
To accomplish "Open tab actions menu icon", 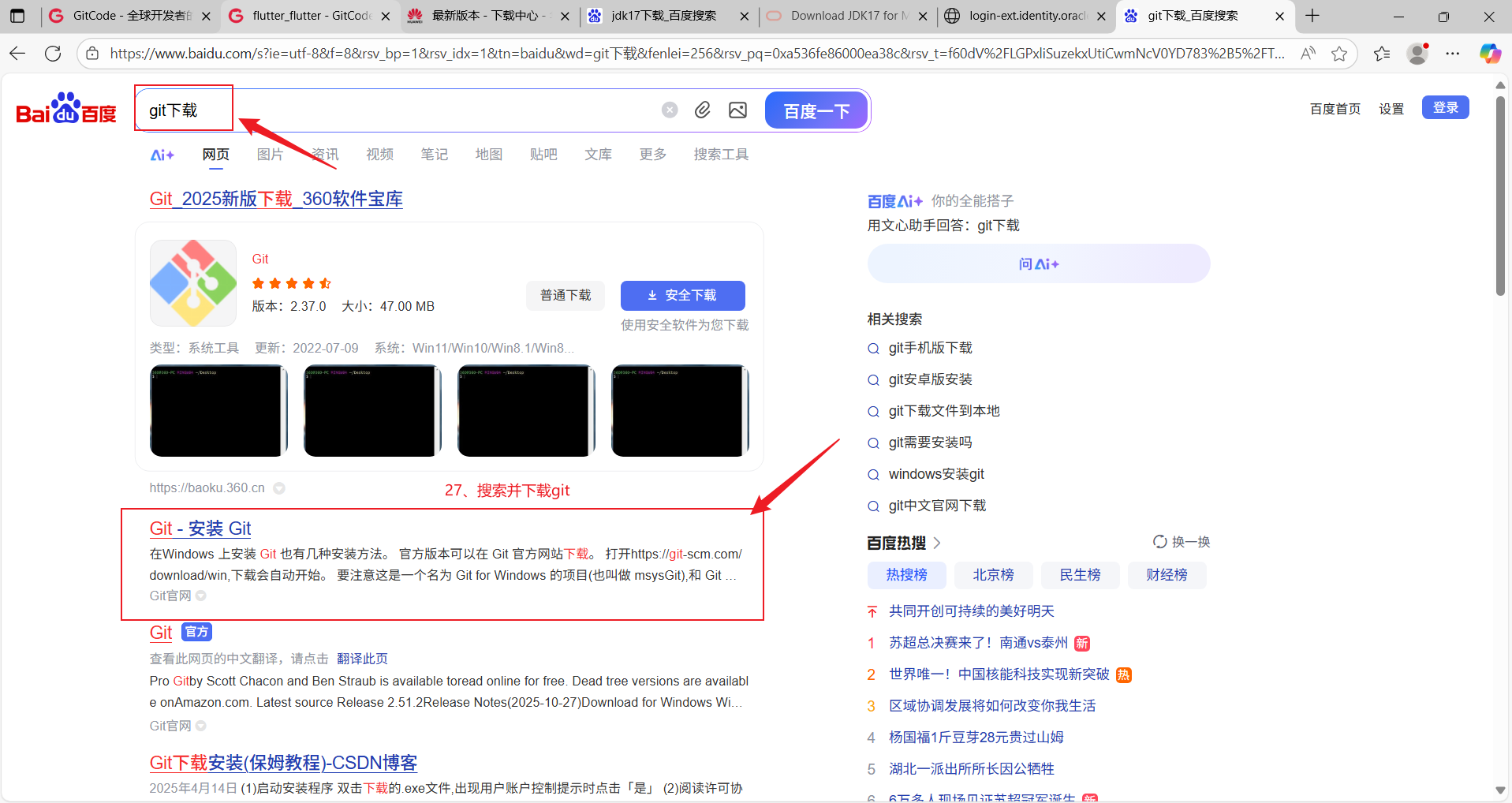I will point(17,16).
